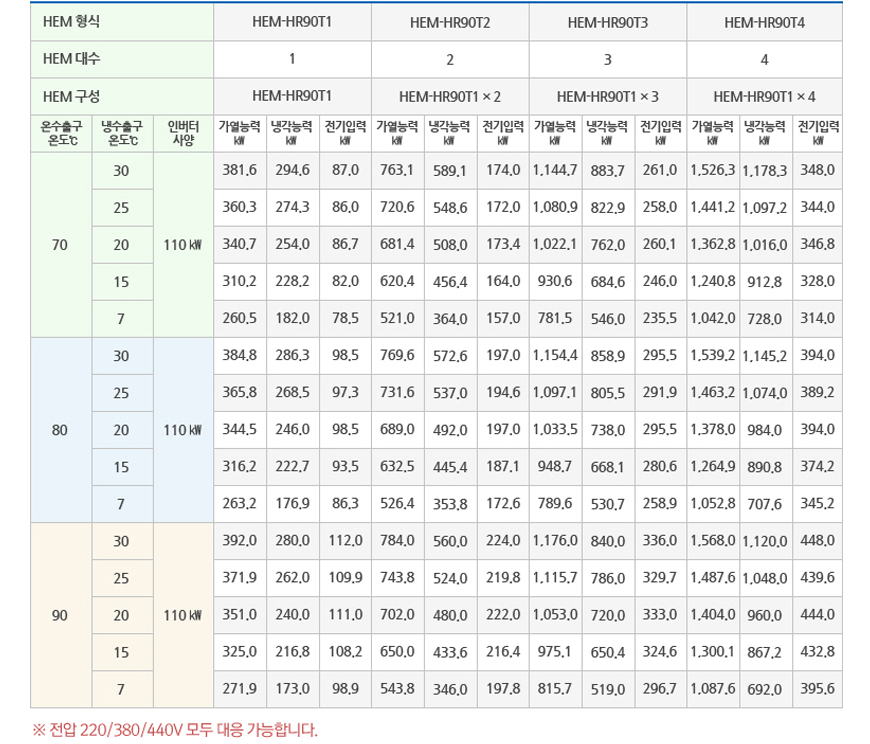The image size is (870, 744).
Task: Select the value '1,144.7'
Action: click(555, 170)
